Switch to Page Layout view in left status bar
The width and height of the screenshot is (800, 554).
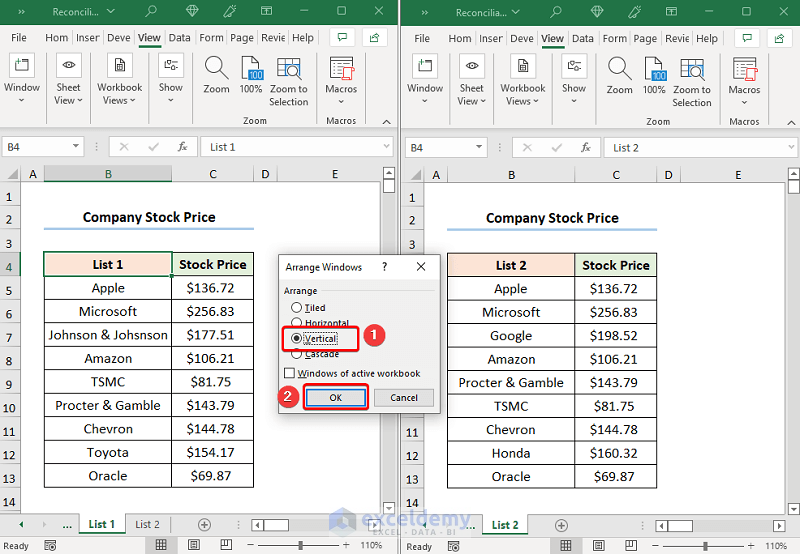pyautogui.click(x=193, y=545)
